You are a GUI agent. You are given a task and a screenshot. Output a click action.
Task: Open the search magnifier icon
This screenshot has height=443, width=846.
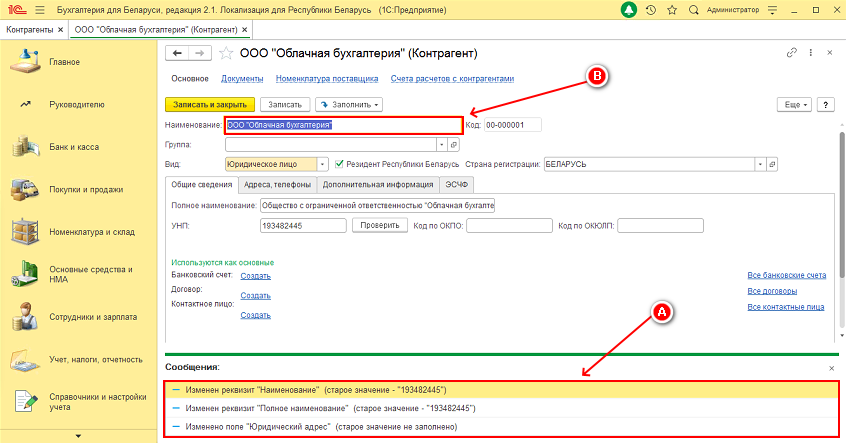pyautogui.click(x=694, y=10)
